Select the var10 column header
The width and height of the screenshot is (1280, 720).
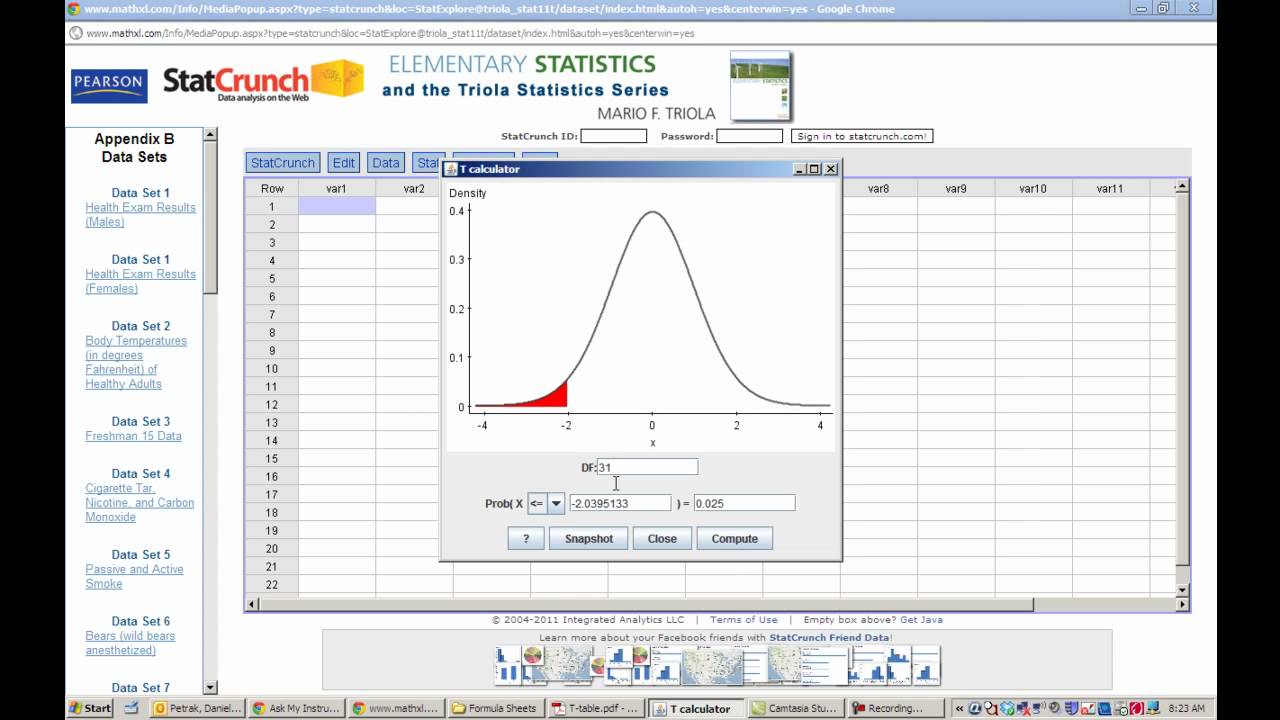[1033, 188]
